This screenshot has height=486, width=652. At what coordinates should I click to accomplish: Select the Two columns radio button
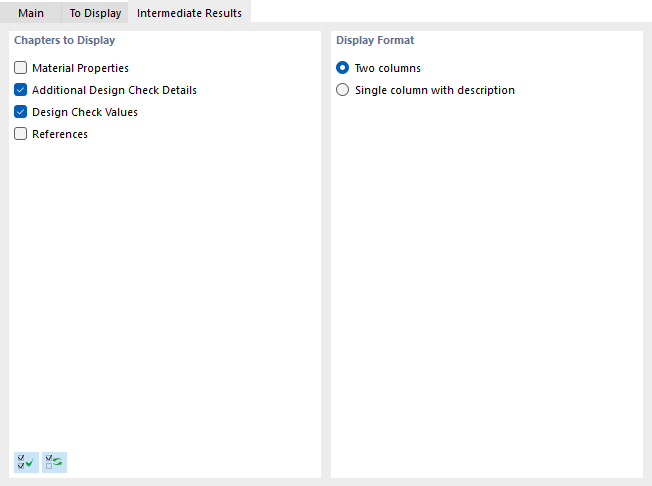(343, 68)
